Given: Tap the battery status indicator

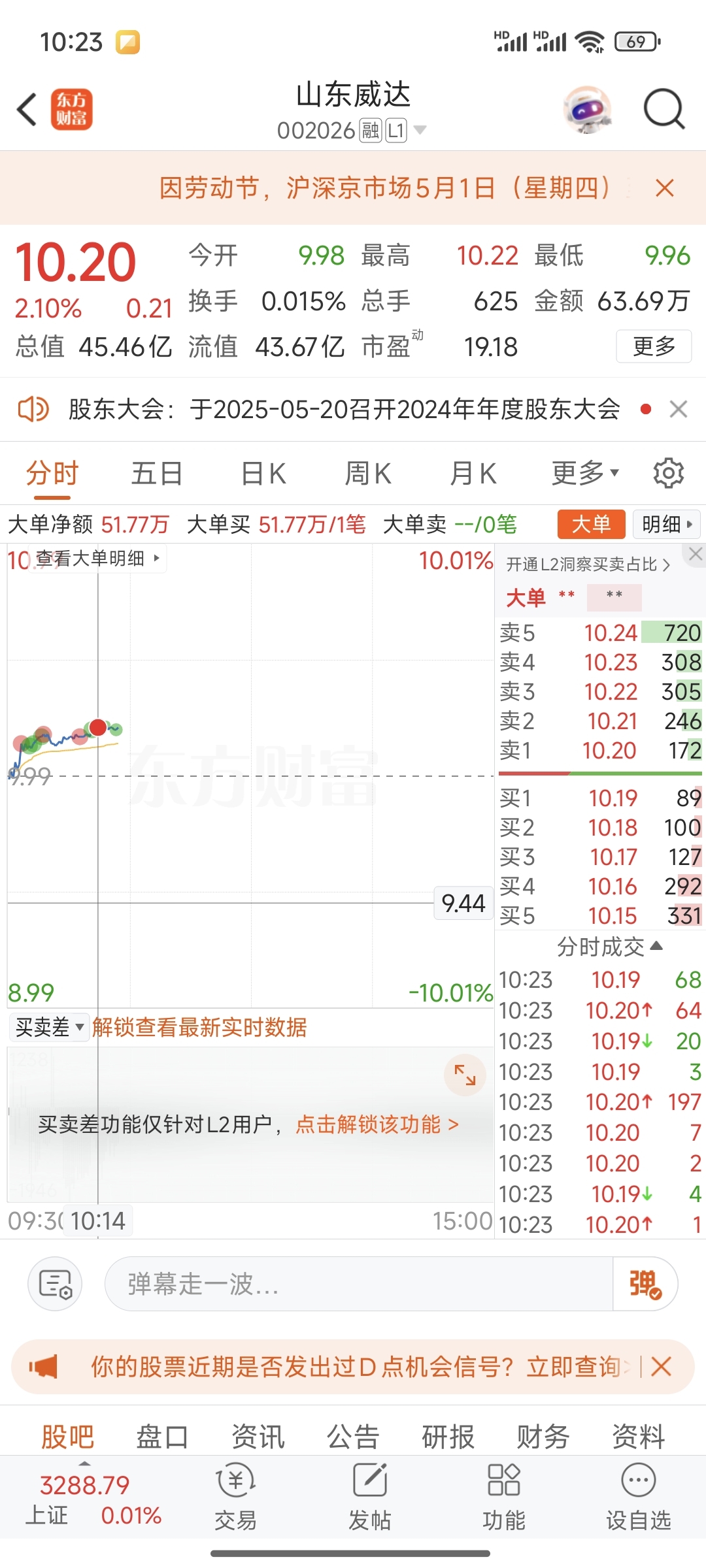Looking at the screenshot, I should point(638,42).
